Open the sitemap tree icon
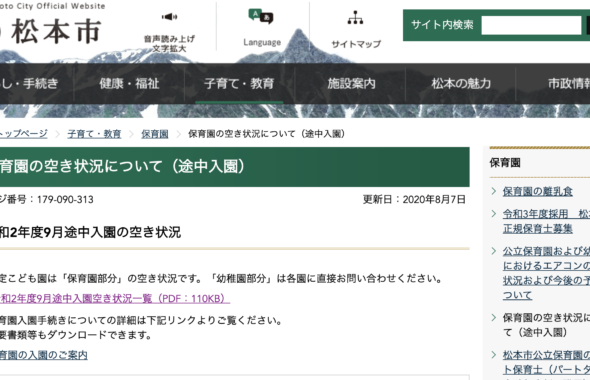590x380 pixels. 355,17
